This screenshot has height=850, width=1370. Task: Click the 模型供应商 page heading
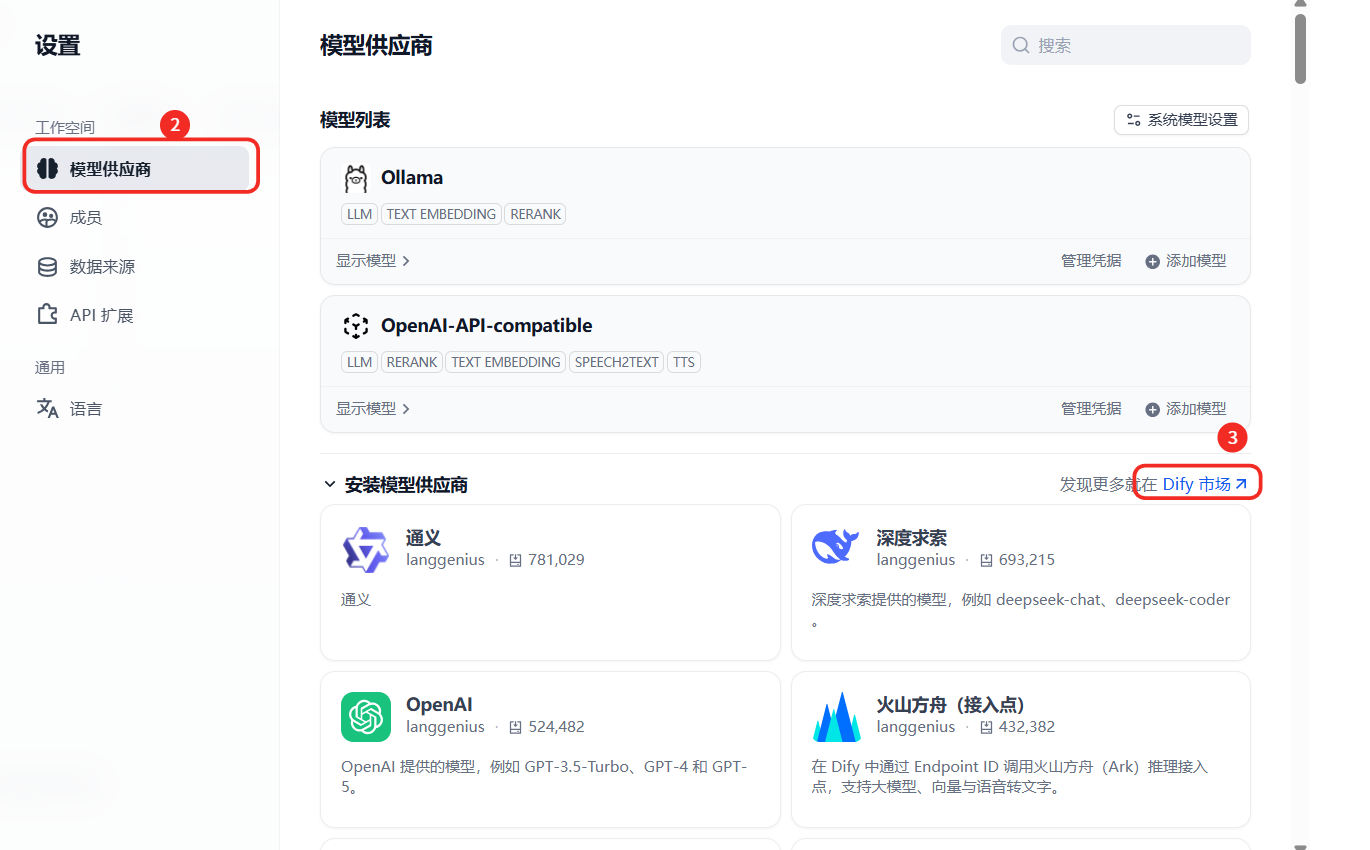pos(376,45)
